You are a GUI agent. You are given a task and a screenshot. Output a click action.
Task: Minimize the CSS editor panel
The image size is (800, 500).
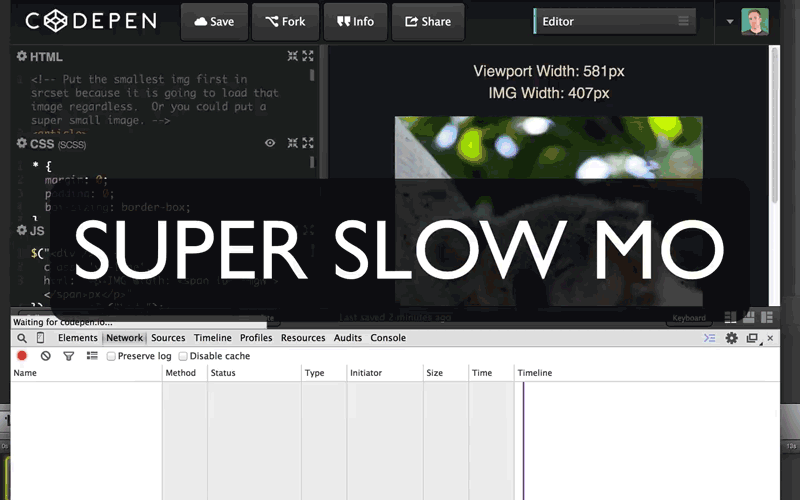(292, 144)
